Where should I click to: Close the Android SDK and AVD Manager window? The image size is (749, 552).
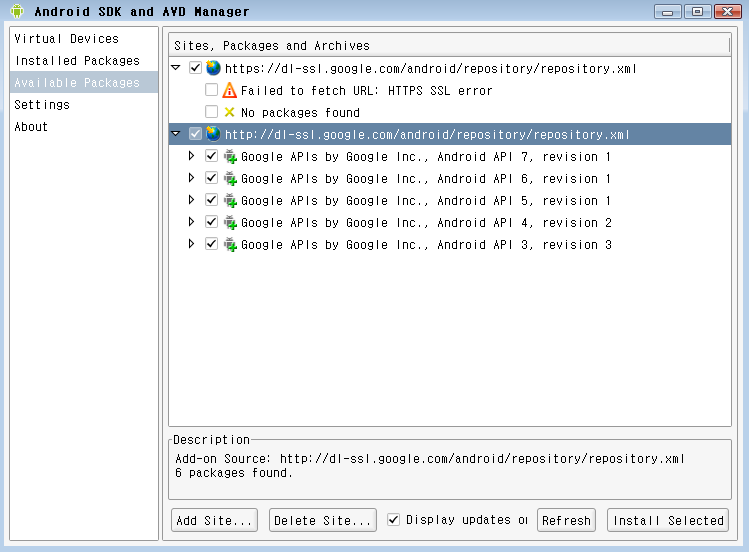[728, 11]
